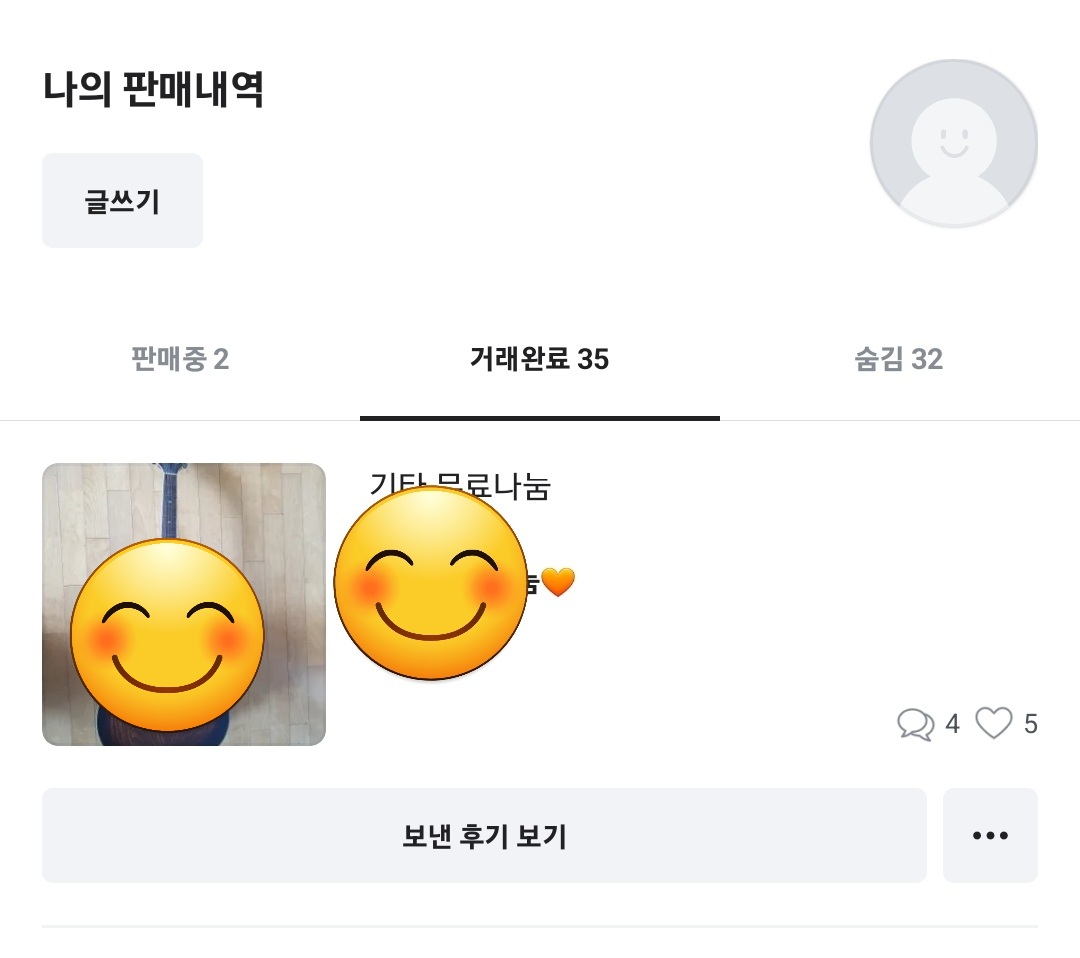Tap the orange heart emoji
This screenshot has height=958, width=1080.
click(558, 582)
